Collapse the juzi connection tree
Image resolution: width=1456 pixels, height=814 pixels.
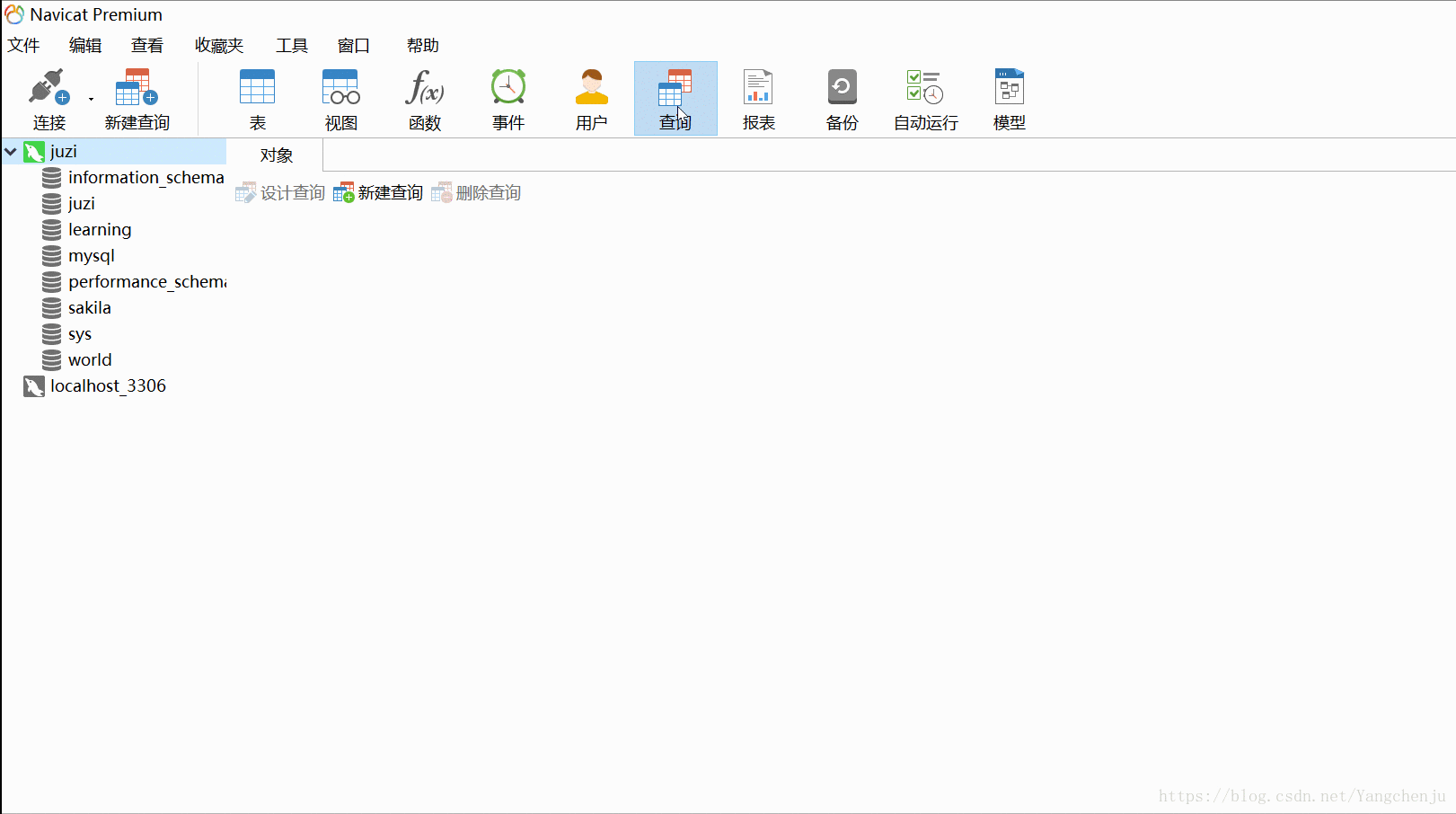(x=10, y=151)
